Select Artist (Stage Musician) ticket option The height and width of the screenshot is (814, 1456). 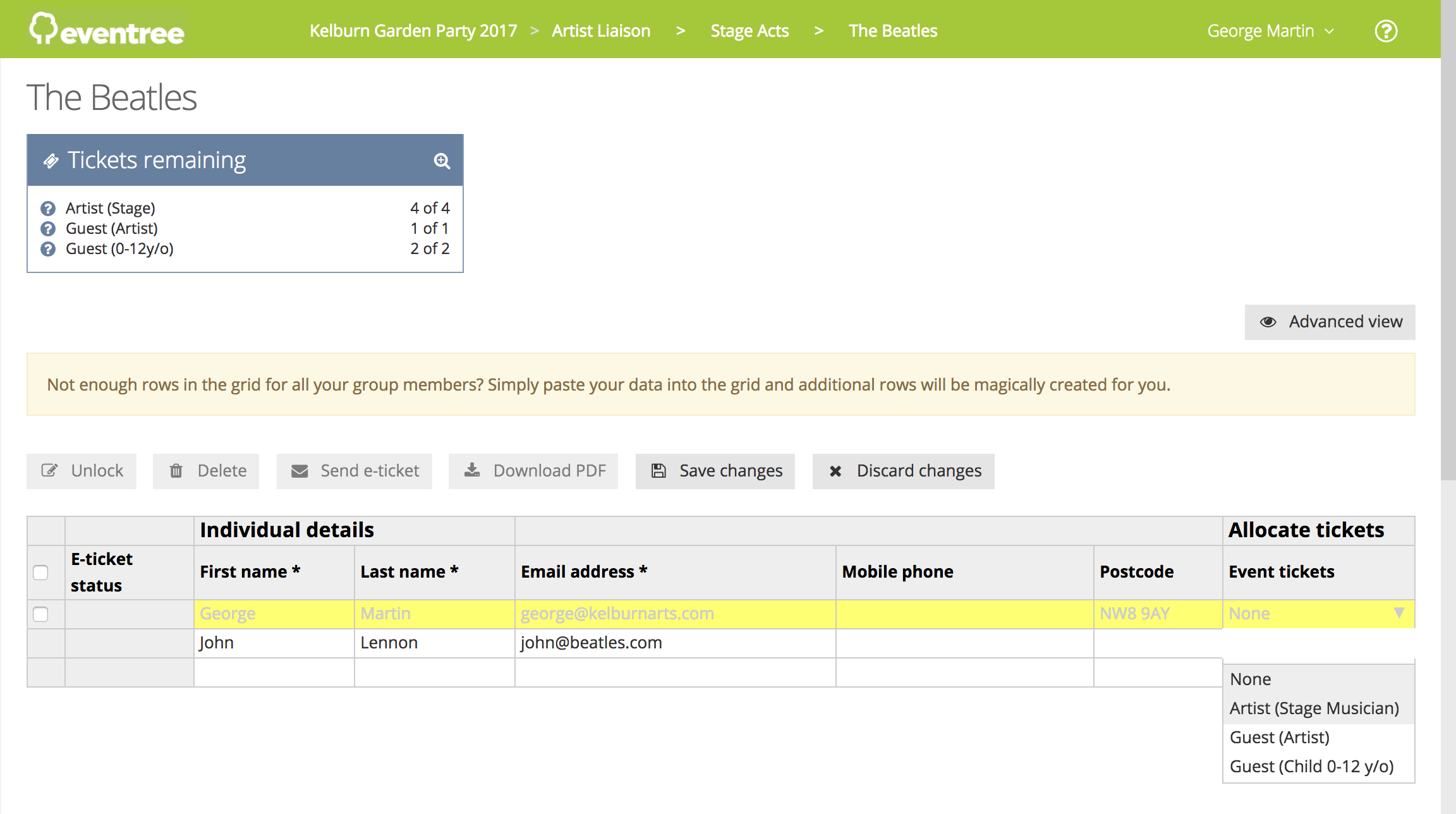pos(1319,708)
